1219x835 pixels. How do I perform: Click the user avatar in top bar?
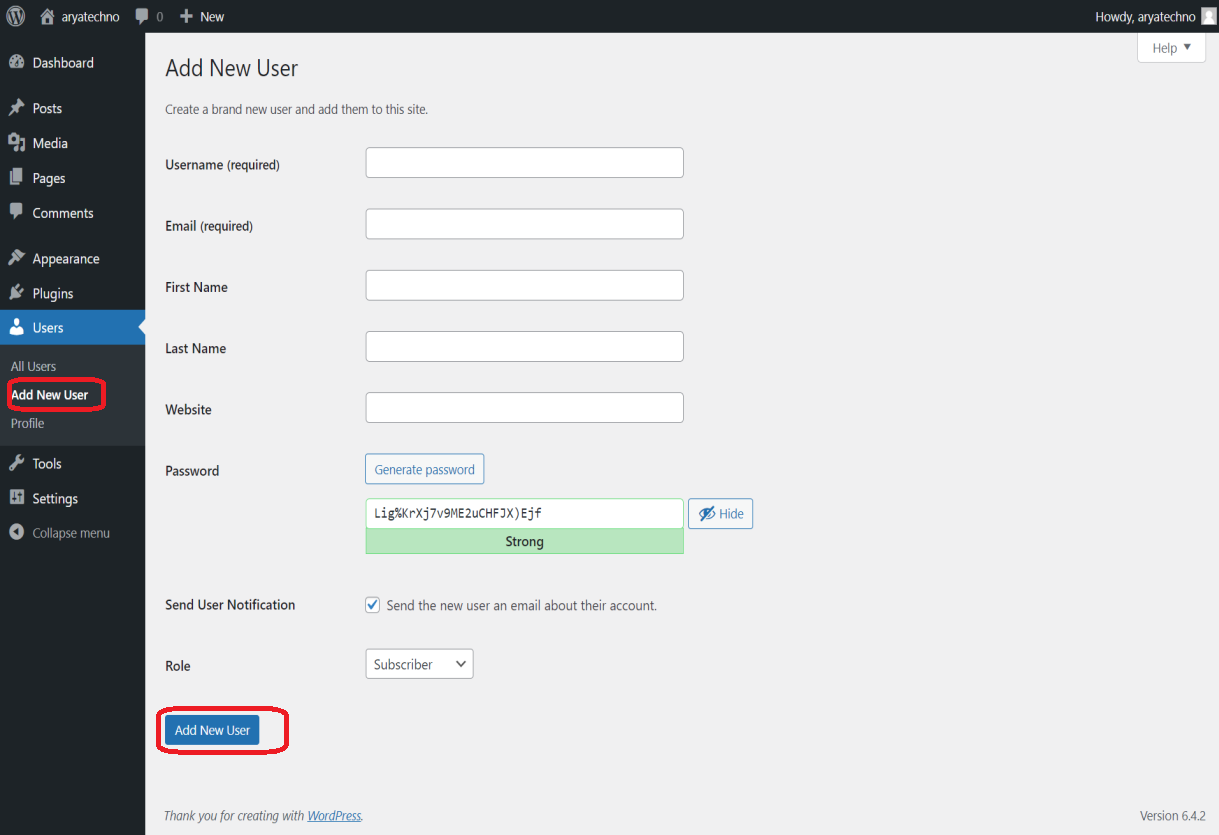click(1208, 16)
